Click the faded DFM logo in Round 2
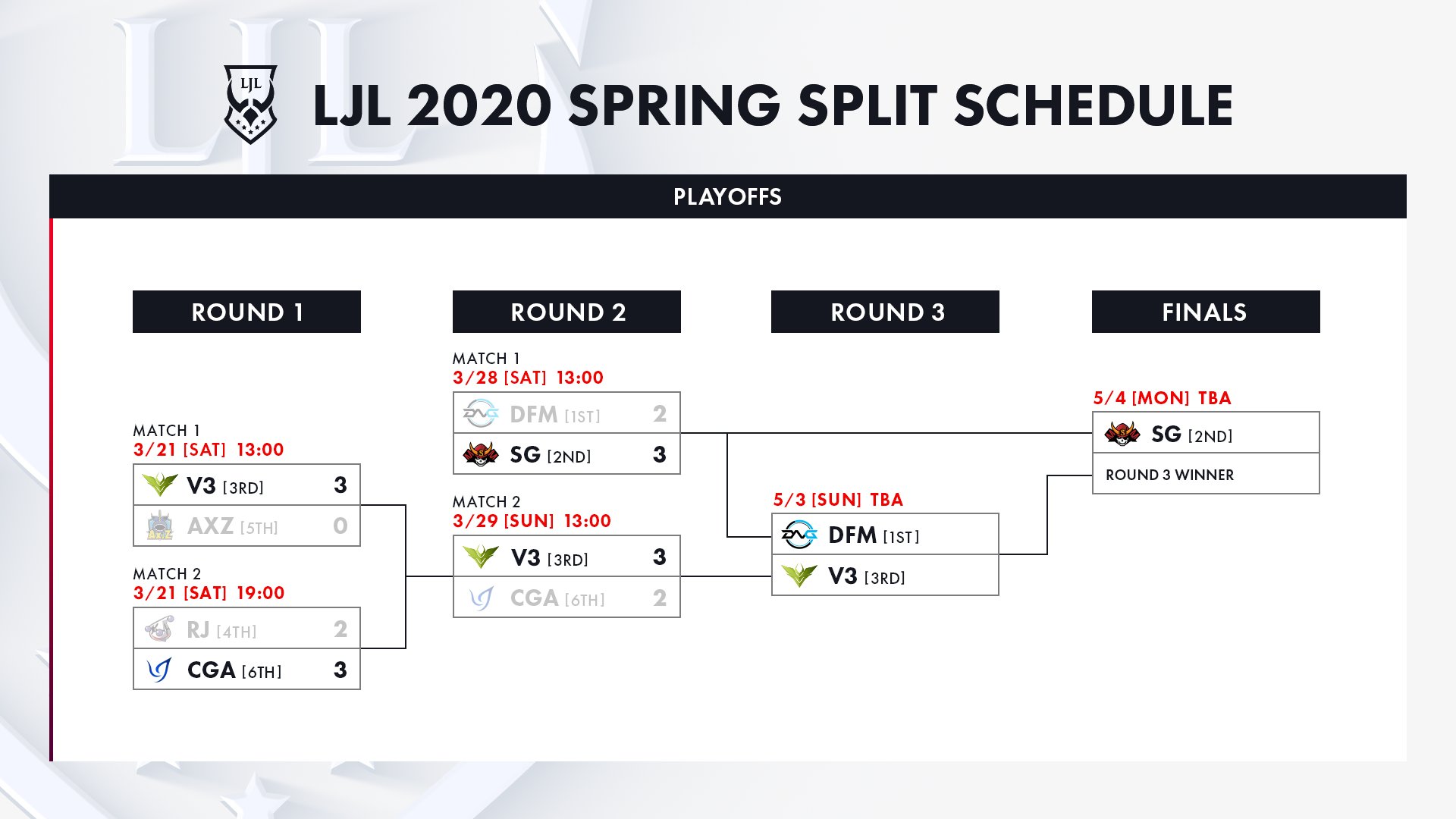 tap(481, 414)
